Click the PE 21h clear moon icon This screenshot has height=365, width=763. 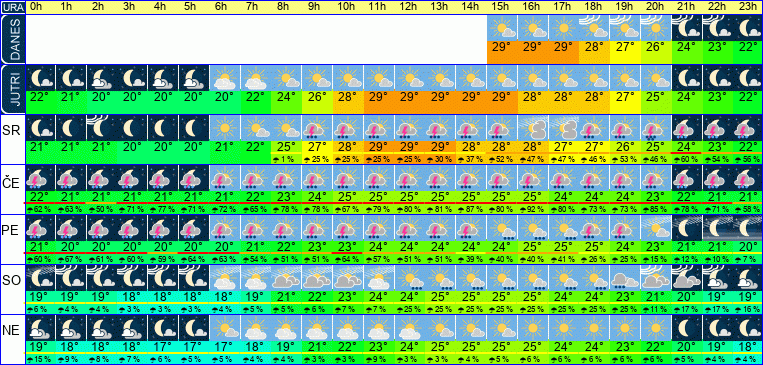click(687, 228)
